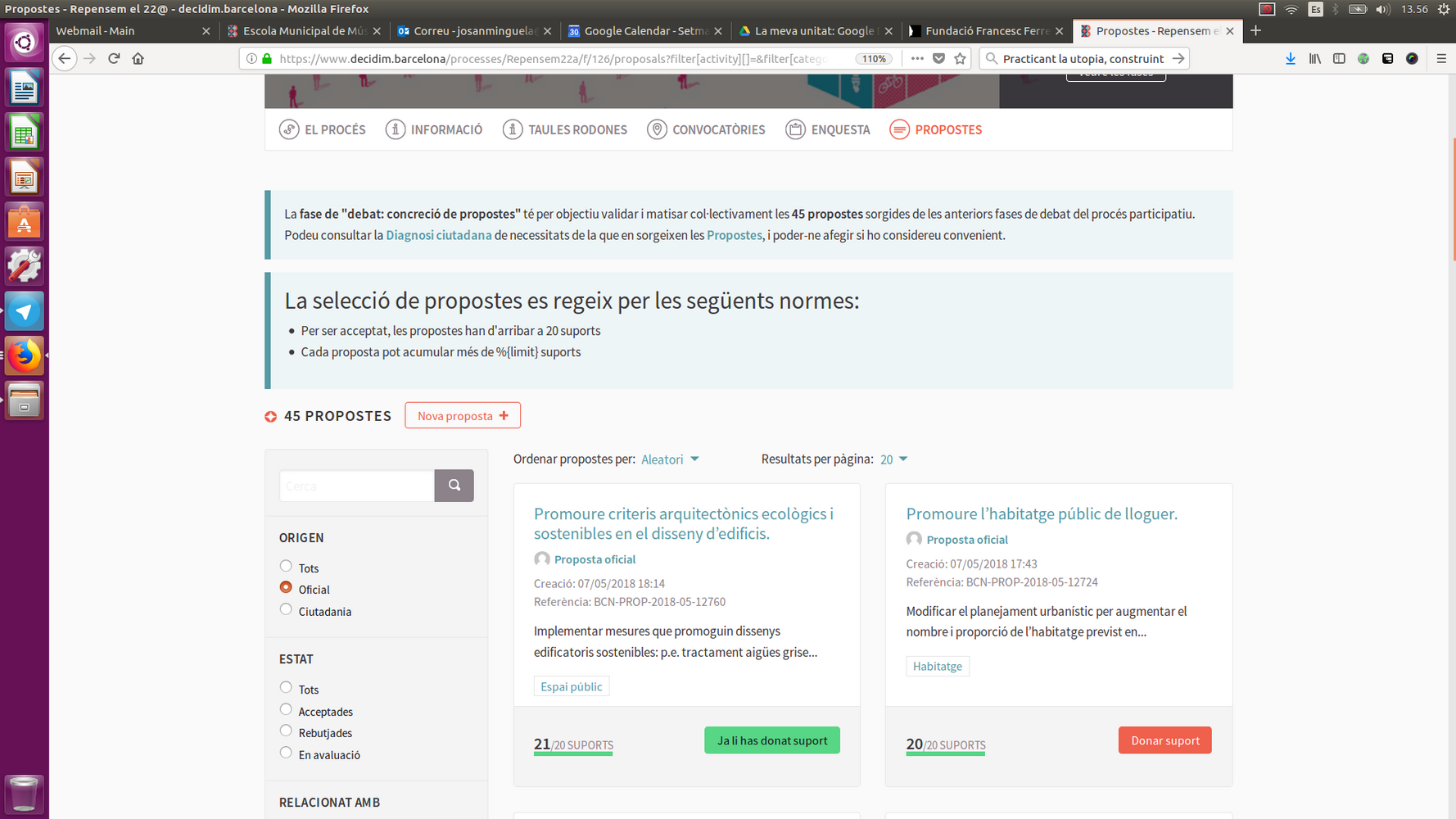Choose the En avaluació status option
This screenshot has height=819, width=1456.
[x=286, y=753]
